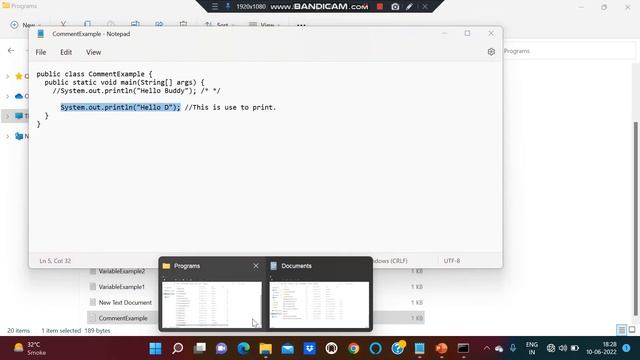Image resolution: width=640 pixels, height=360 pixels.
Task: Close the Bandicam recording bar
Action: pyautogui.click(x=424, y=7)
